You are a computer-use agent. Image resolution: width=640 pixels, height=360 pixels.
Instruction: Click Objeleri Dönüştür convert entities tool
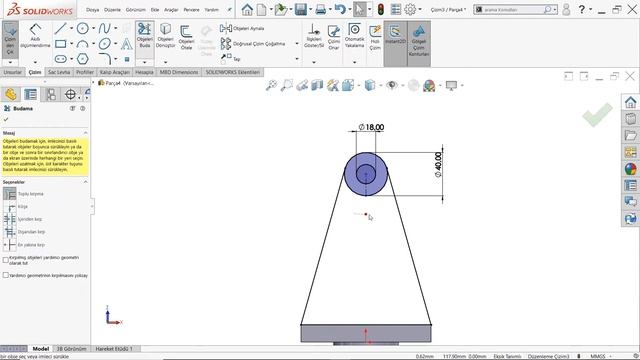pos(165,36)
